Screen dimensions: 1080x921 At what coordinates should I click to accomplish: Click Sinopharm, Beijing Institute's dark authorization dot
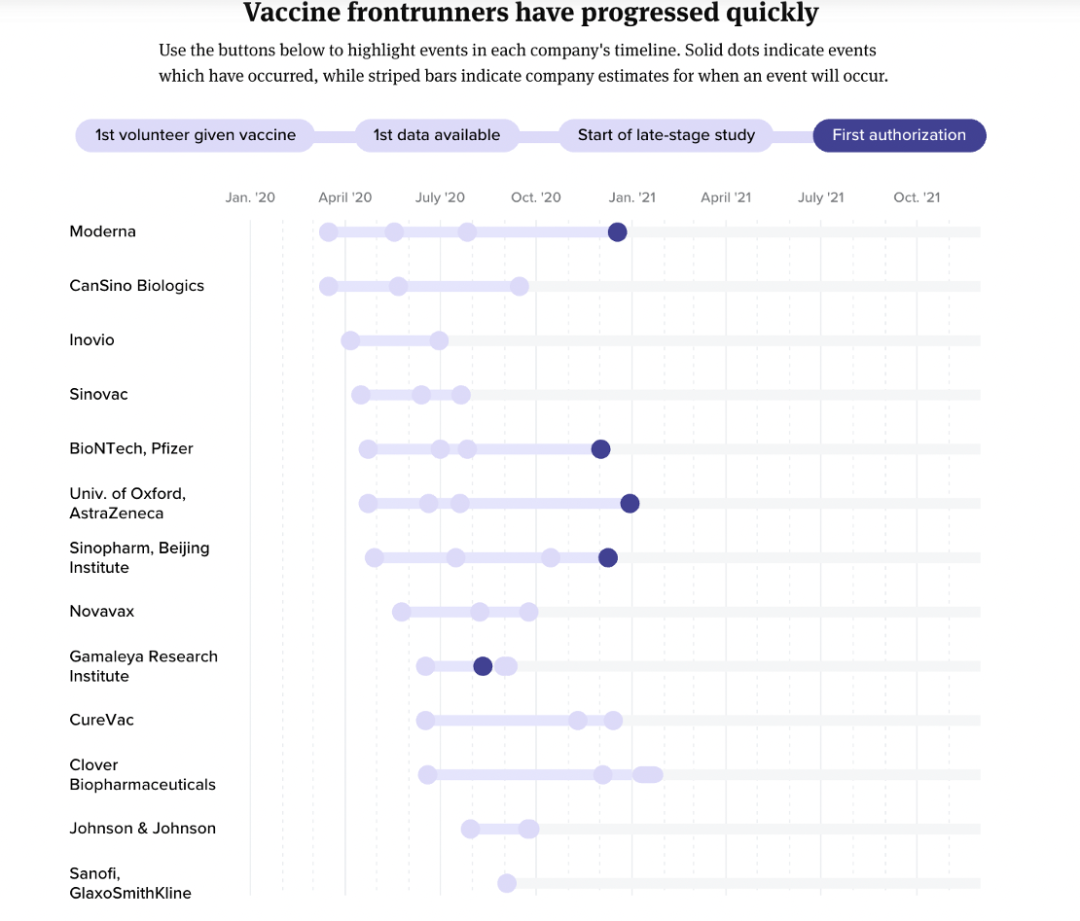(607, 557)
